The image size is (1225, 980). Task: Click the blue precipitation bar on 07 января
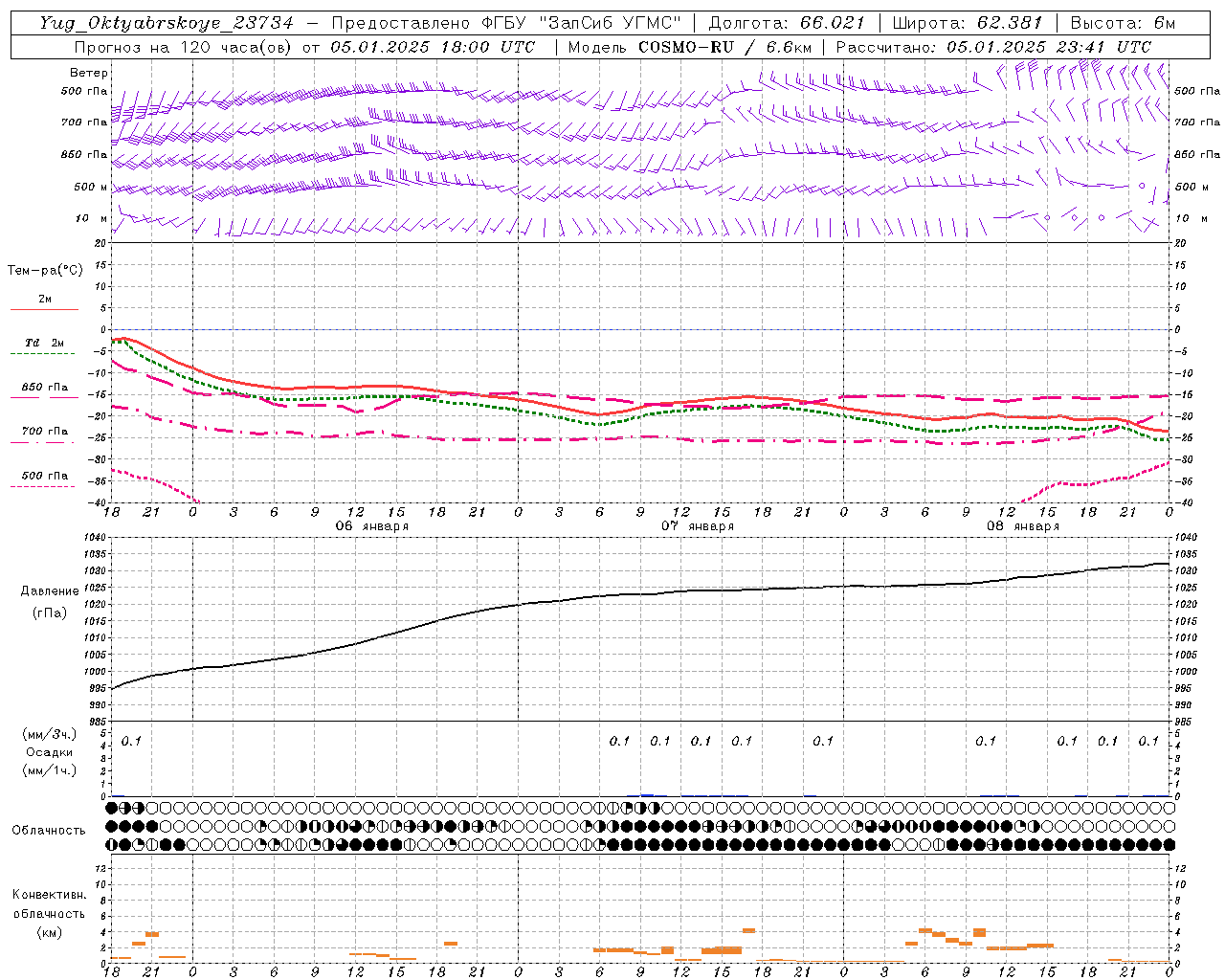pyautogui.click(x=647, y=794)
